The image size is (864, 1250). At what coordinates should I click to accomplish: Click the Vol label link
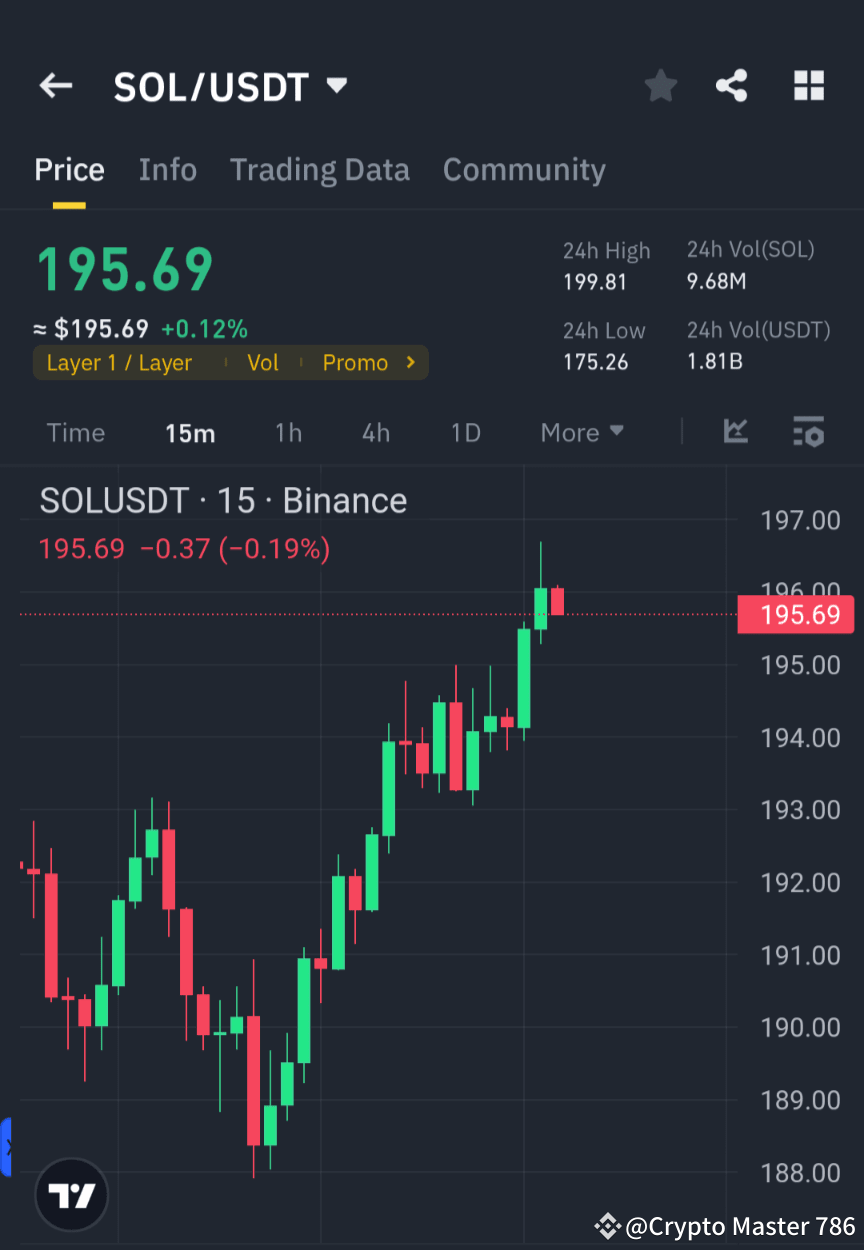[x=263, y=363]
